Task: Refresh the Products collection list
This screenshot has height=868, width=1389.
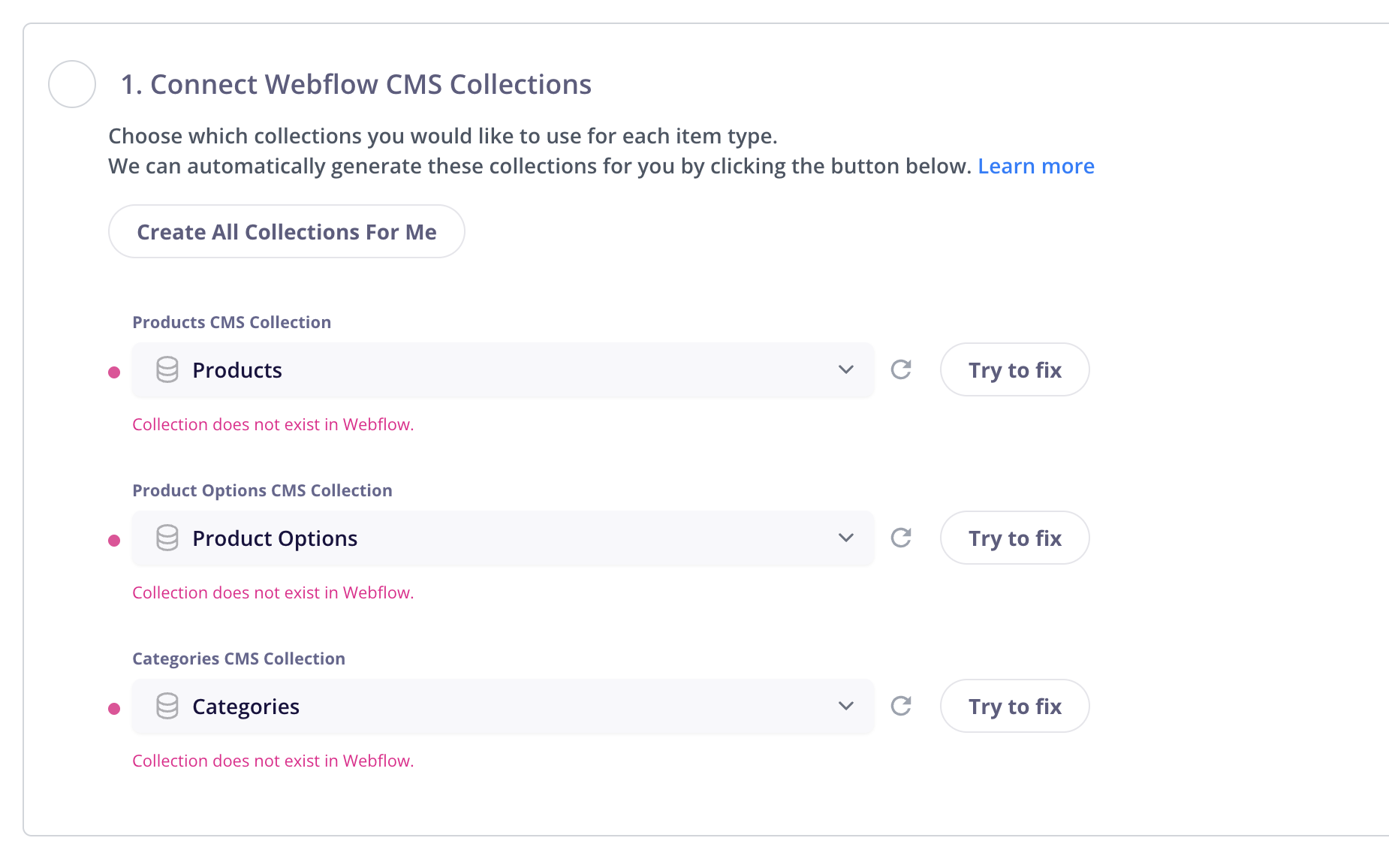Action: click(901, 369)
